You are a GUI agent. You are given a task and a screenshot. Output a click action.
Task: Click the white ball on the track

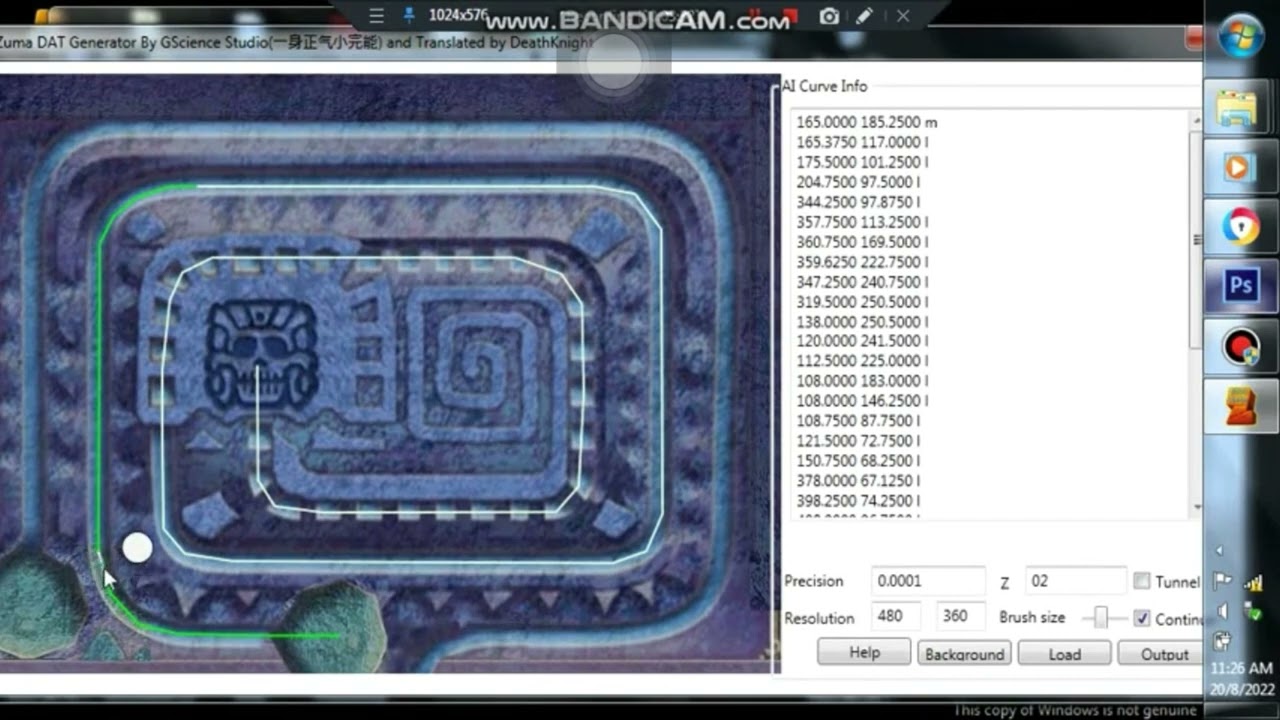pyautogui.click(x=137, y=548)
